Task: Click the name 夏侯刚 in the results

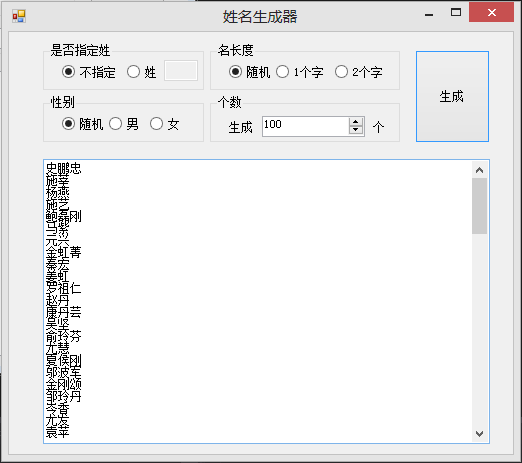Action: (x=63, y=360)
